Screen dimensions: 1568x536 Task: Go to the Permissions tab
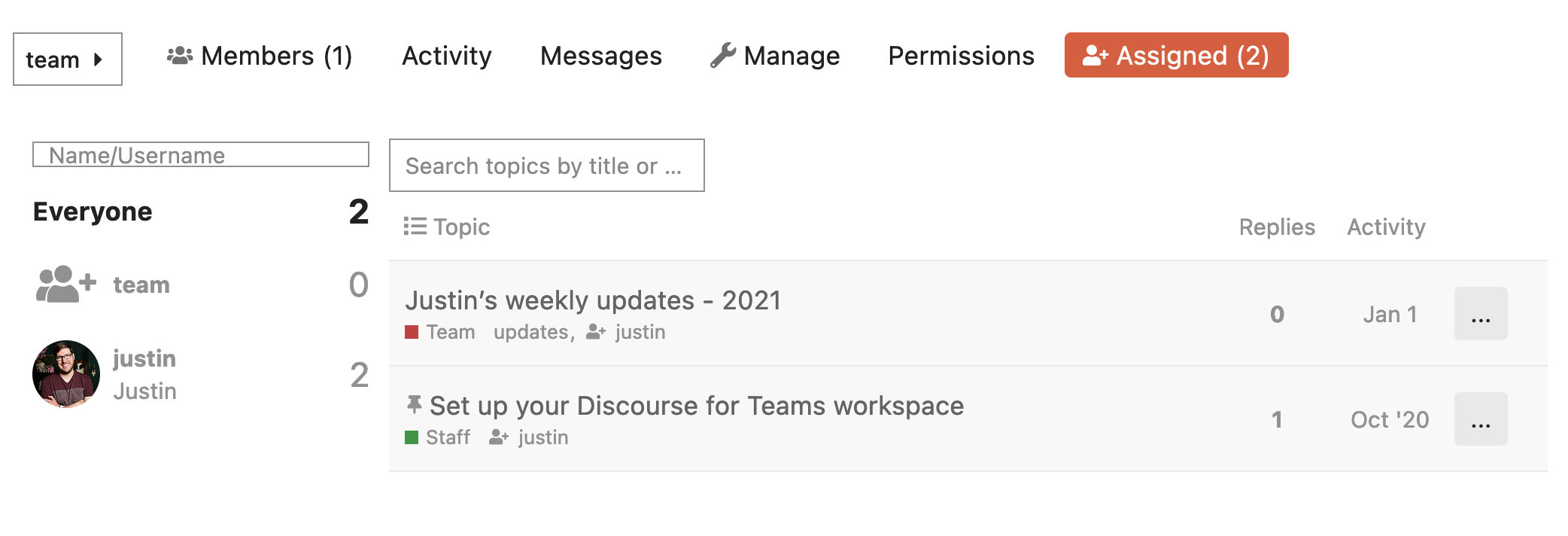click(x=961, y=55)
